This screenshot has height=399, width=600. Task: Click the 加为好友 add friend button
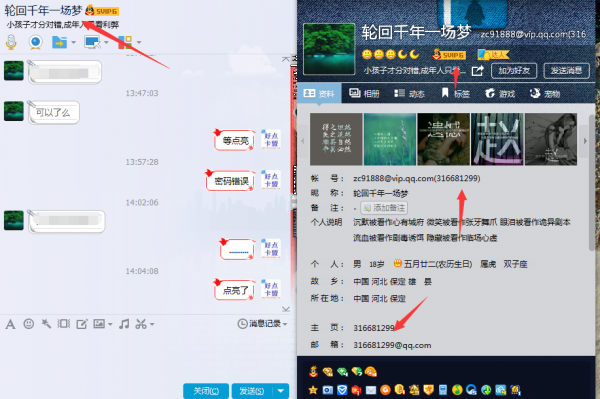click(514, 70)
